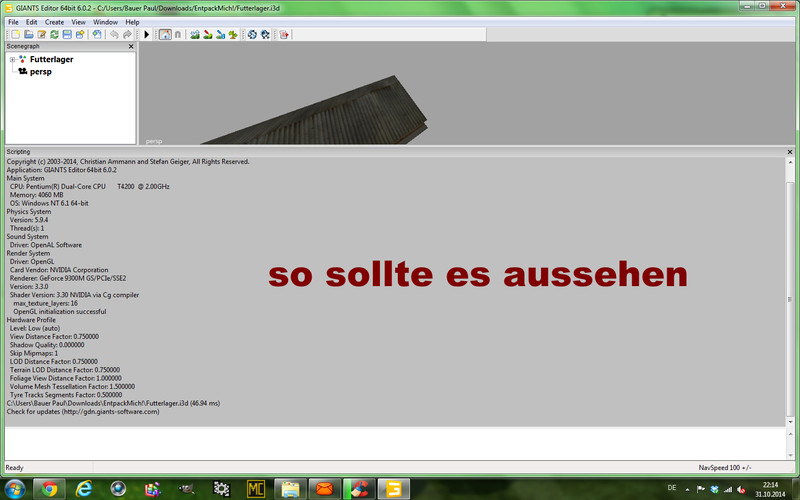Screen dimensions: 800x500
Task: Close the Scenegraph panel
Action: (131, 46)
